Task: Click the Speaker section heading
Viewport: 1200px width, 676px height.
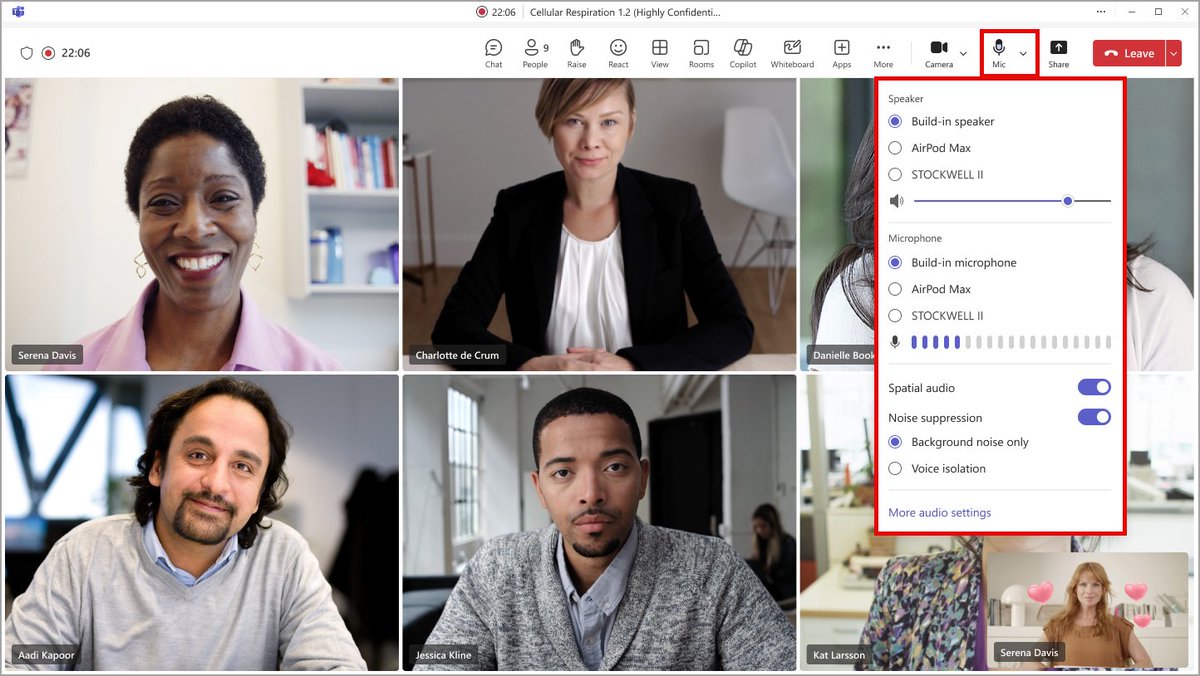Action: tap(906, 99)
